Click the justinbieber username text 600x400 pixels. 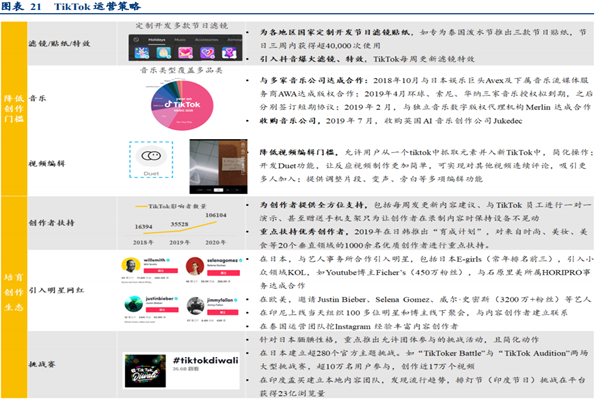point(160,298)
